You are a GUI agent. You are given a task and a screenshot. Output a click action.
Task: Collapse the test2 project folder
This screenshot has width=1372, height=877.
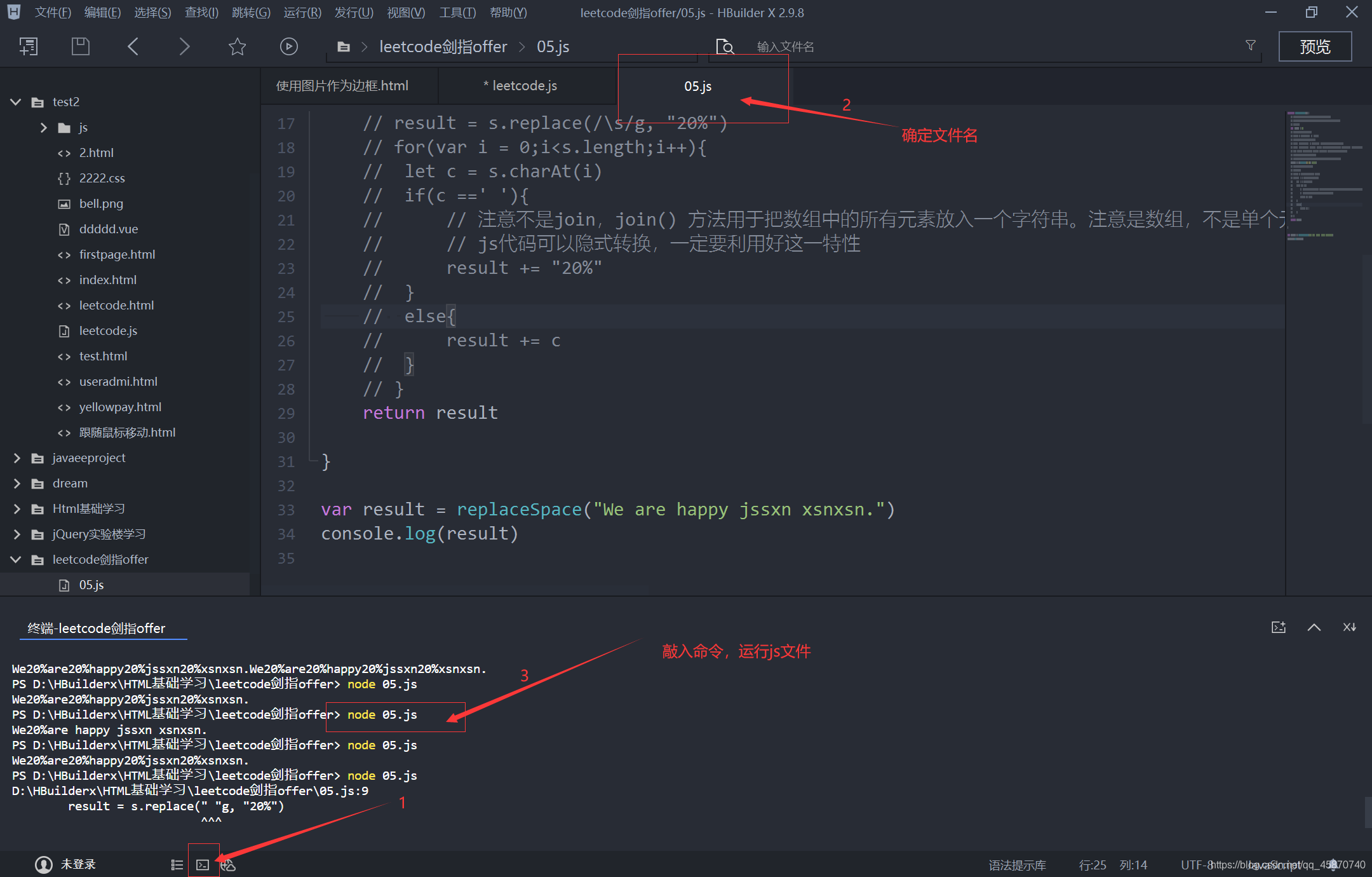pyautogui.click(x=16, y=102)
